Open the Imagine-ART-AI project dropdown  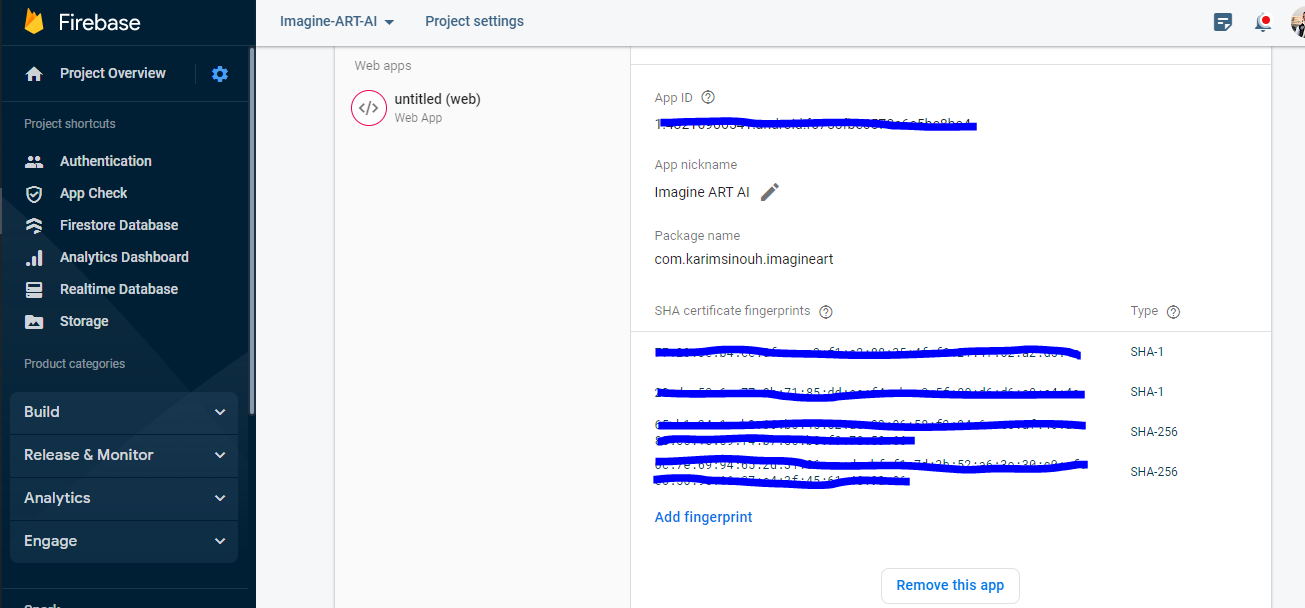(x=337, y=22)
